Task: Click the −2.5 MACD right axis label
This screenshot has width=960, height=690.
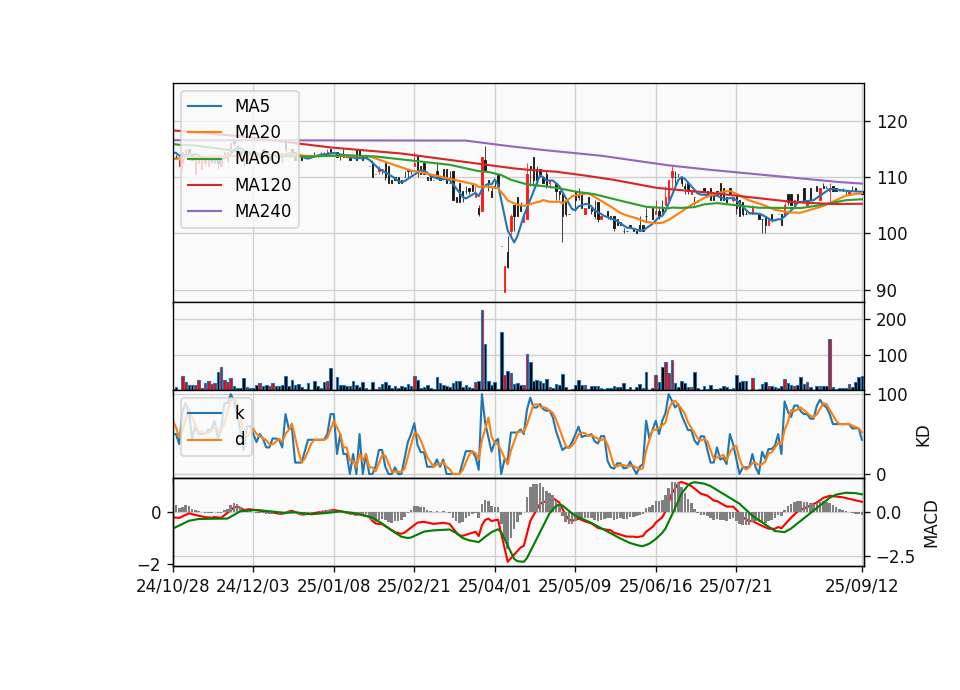Action: coord(896,557)
